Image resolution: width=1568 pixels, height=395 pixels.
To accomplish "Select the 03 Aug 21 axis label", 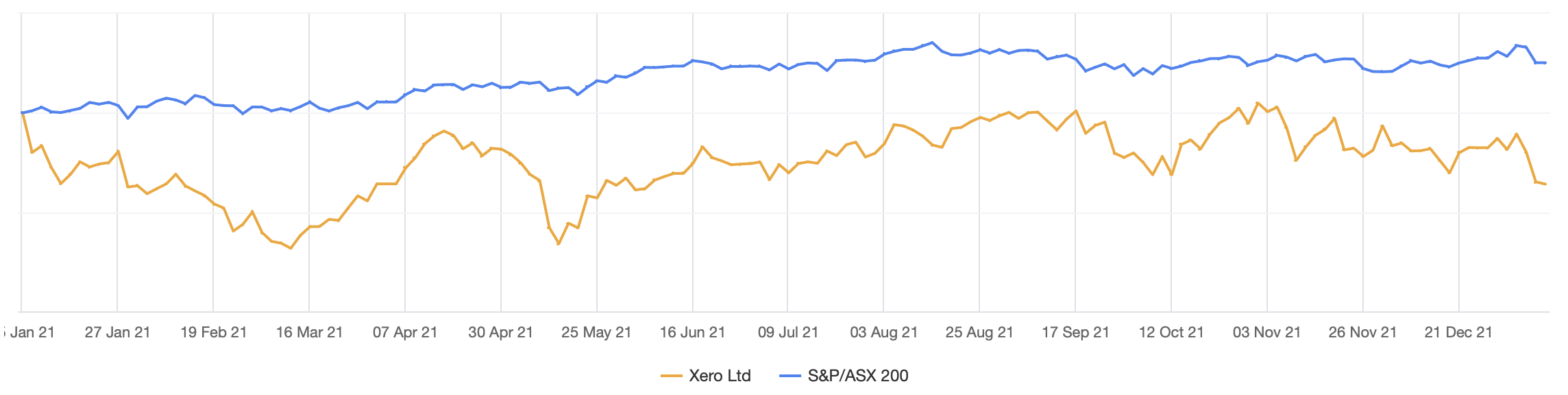I will (883, 333).
